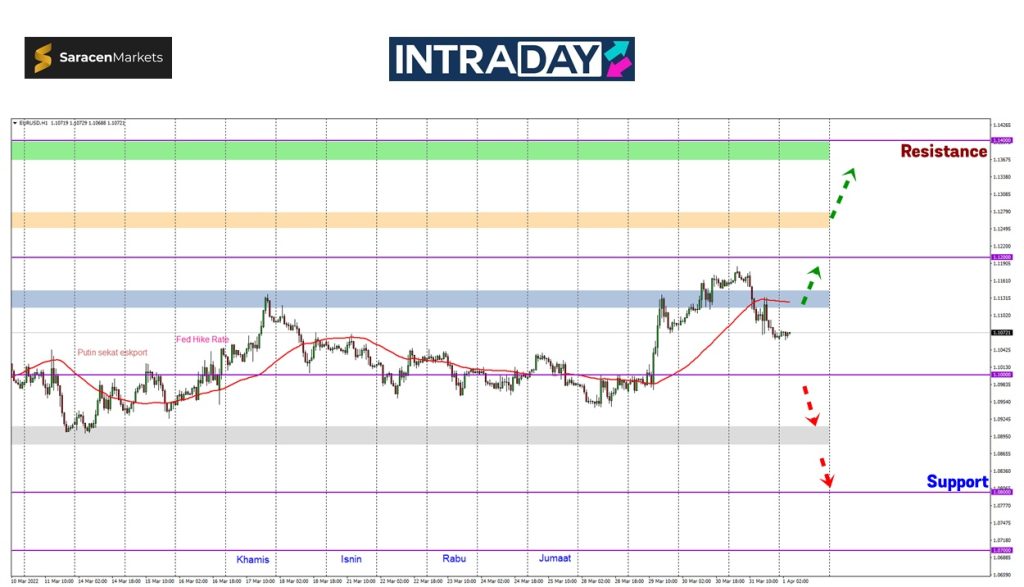Click the lower green dashed arrow
This screenshot has height=587, width=1024.
coord(811,284)
